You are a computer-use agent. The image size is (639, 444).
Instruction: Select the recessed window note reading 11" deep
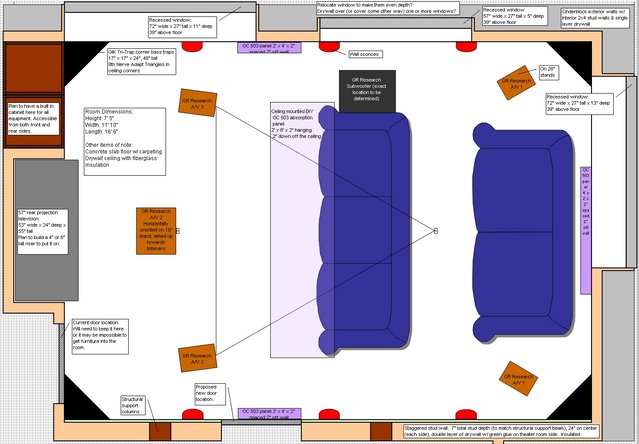[x=182, y=28]
